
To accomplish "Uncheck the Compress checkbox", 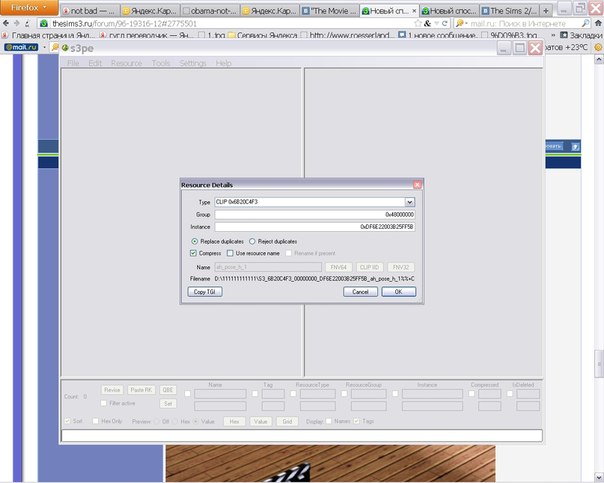I will 194,254.
